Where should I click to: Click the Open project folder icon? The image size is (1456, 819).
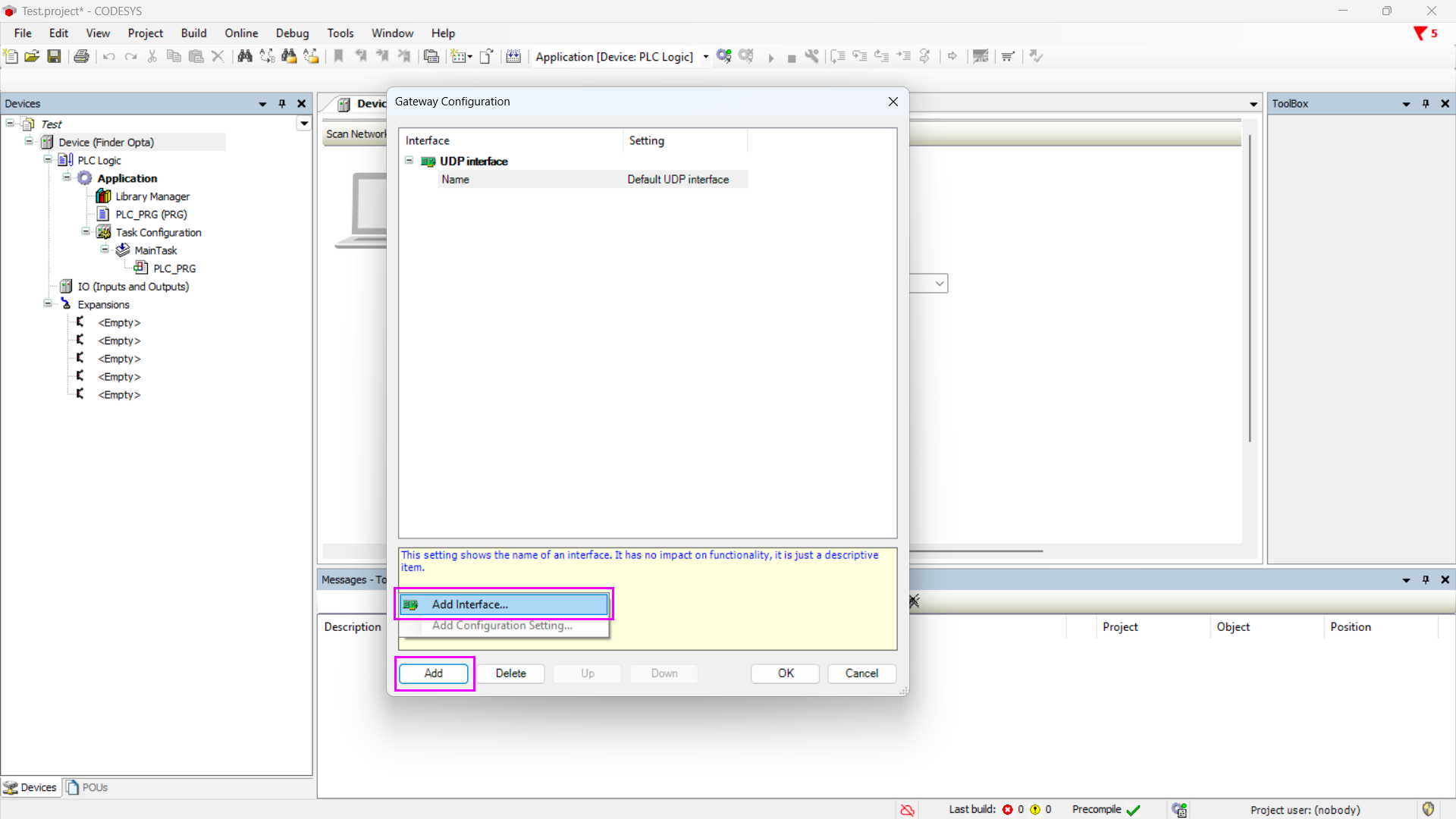32,56
